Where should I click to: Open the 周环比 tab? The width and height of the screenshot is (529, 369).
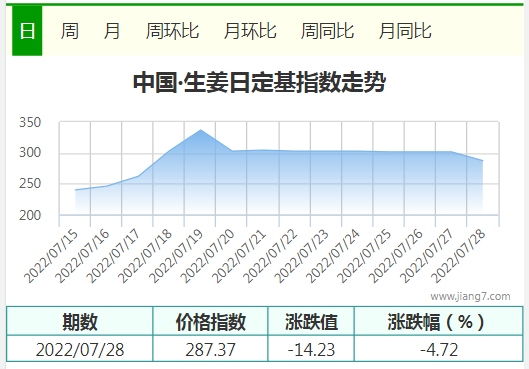click(x=172, y=31)
